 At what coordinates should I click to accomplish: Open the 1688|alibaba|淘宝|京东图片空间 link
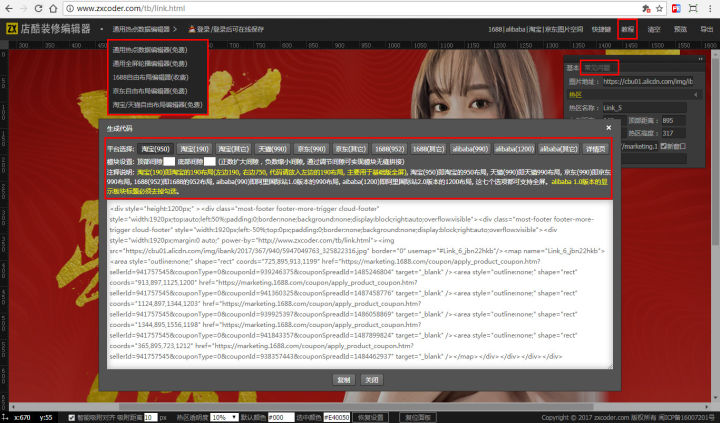pyautogui.click(x=535, y=29)
